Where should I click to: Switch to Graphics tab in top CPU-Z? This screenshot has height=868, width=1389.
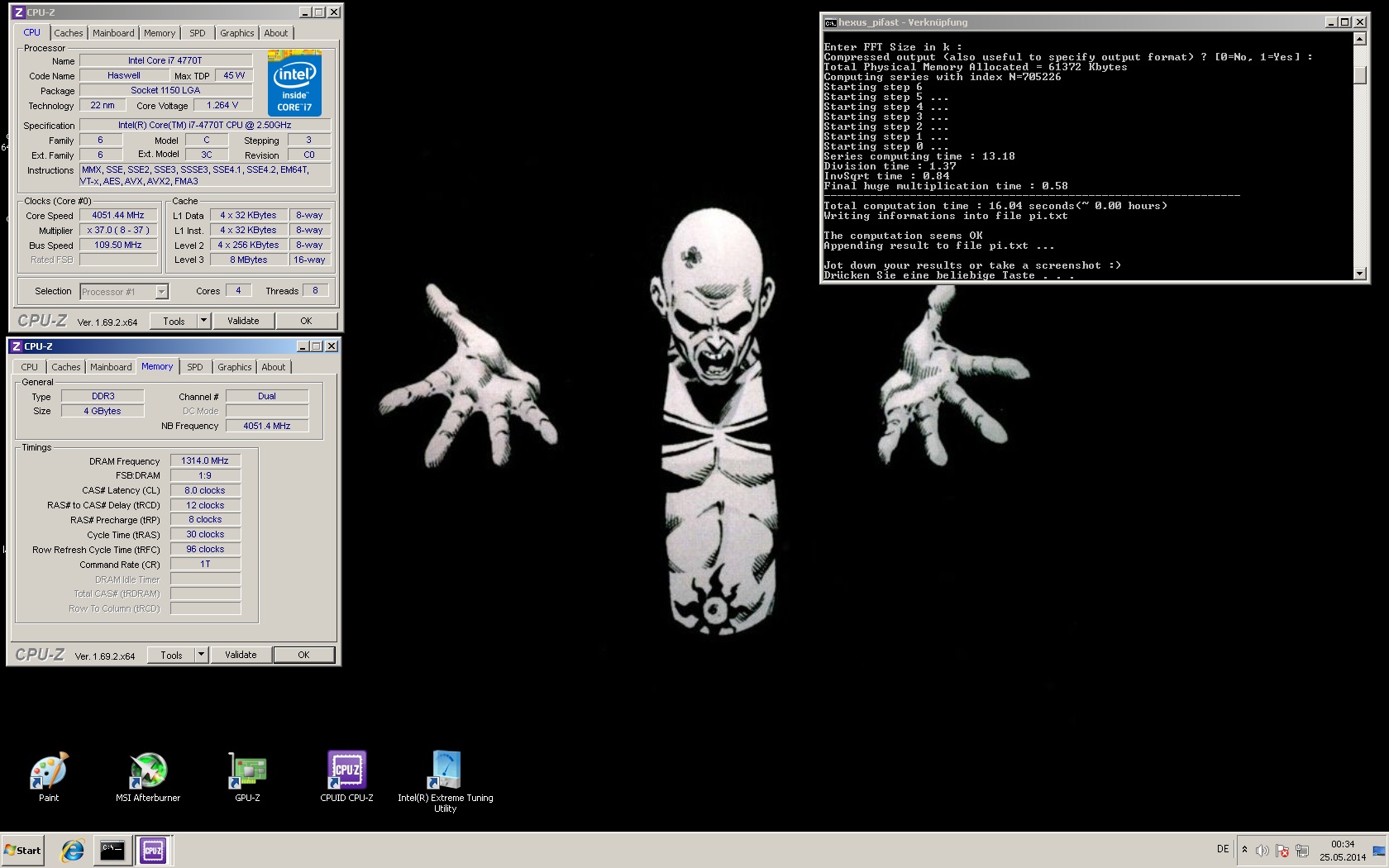[237, 33]
